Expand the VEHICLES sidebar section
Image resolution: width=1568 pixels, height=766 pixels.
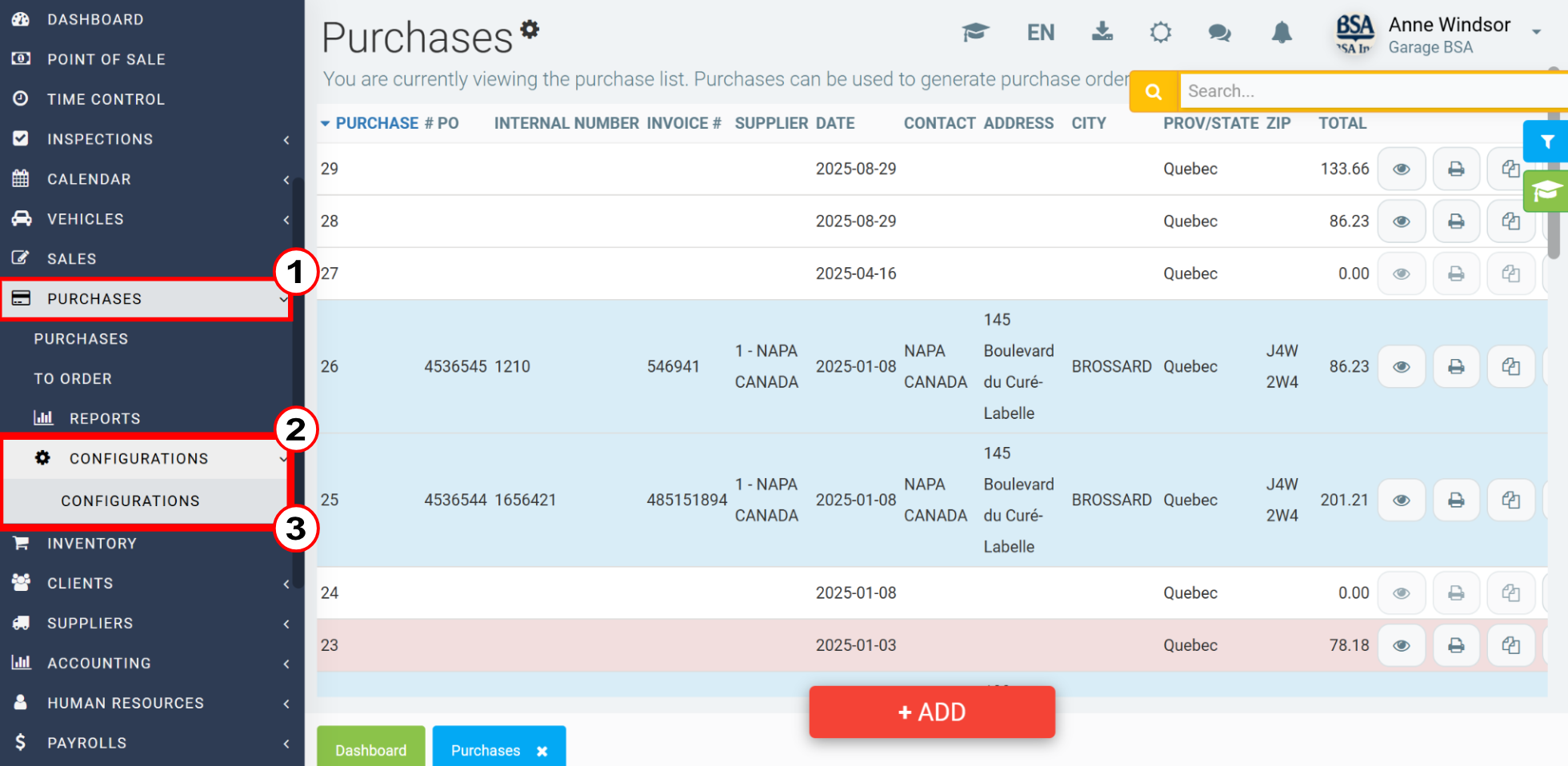(286, 219)
